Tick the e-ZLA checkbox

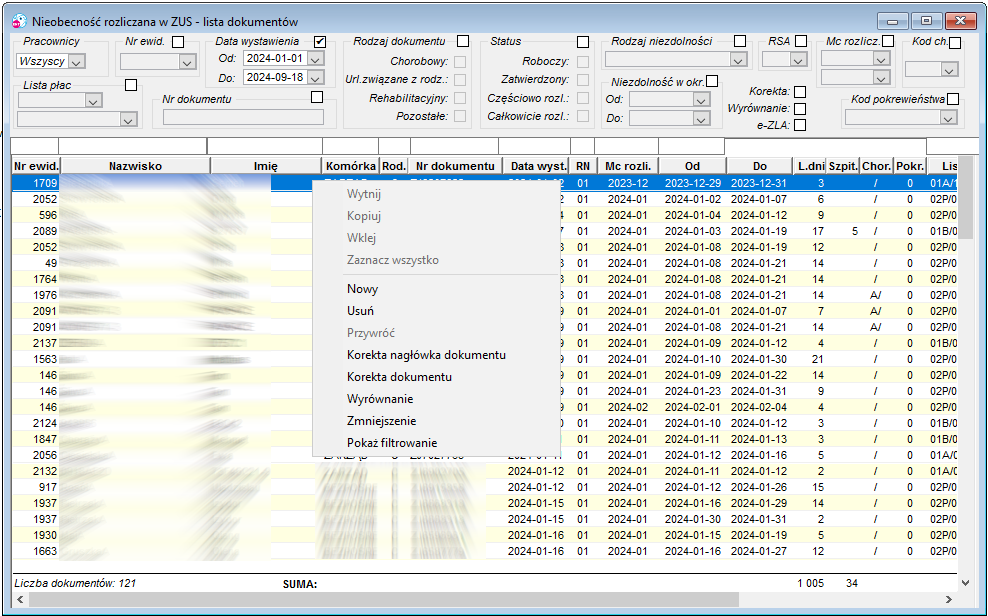pyautogui.click(x=800, y=125)
